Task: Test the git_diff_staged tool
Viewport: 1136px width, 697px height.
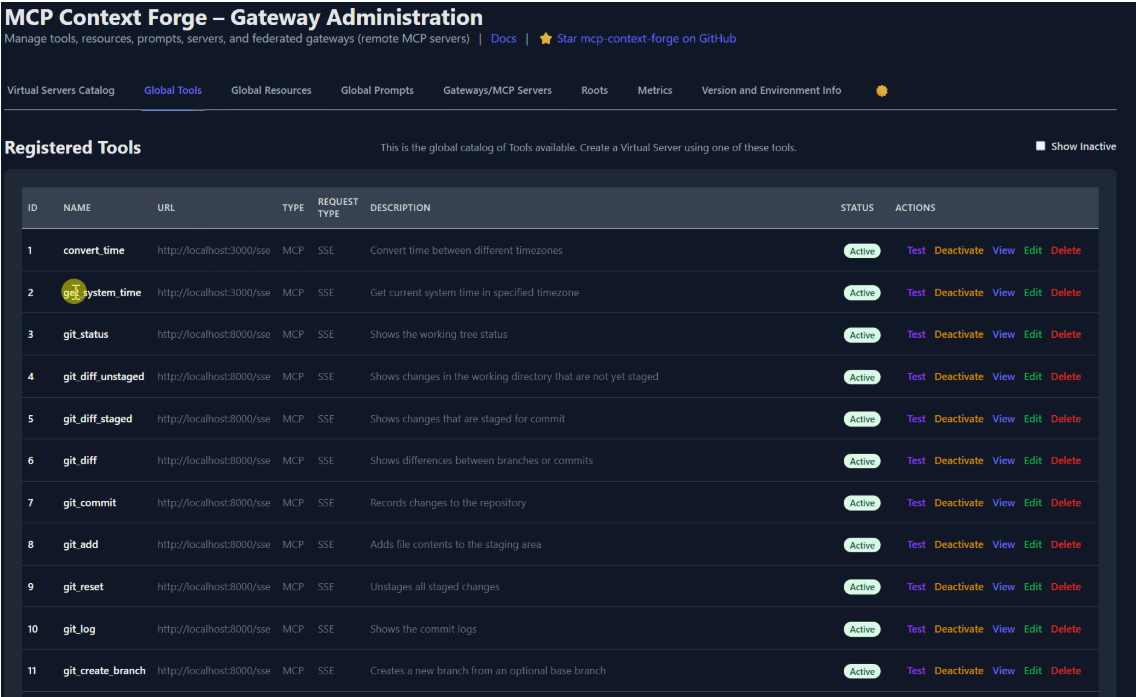Action: (x=916, y=418)
